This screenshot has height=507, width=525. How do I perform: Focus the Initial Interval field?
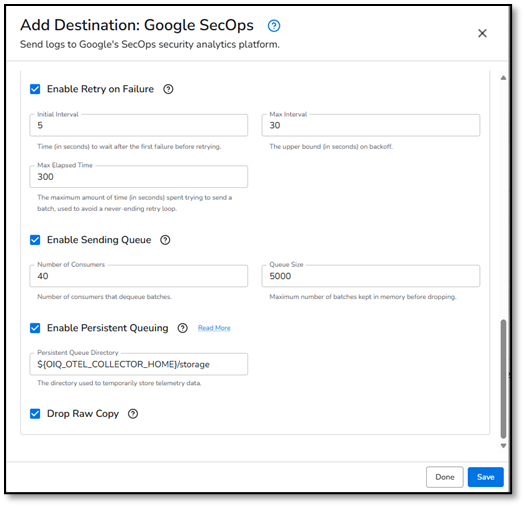(x=139, y=125)
